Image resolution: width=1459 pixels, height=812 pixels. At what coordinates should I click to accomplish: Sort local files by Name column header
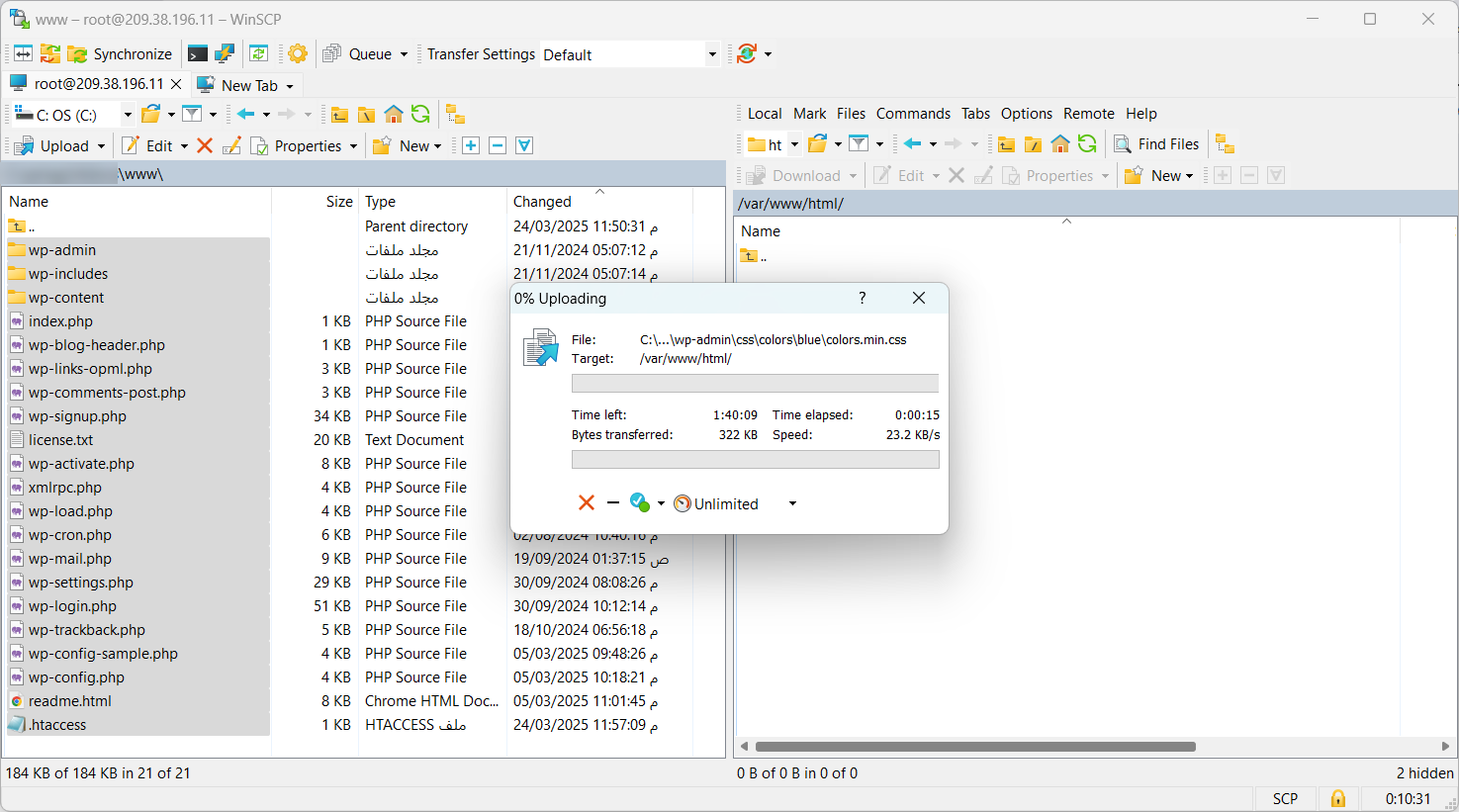coord(137,201)
